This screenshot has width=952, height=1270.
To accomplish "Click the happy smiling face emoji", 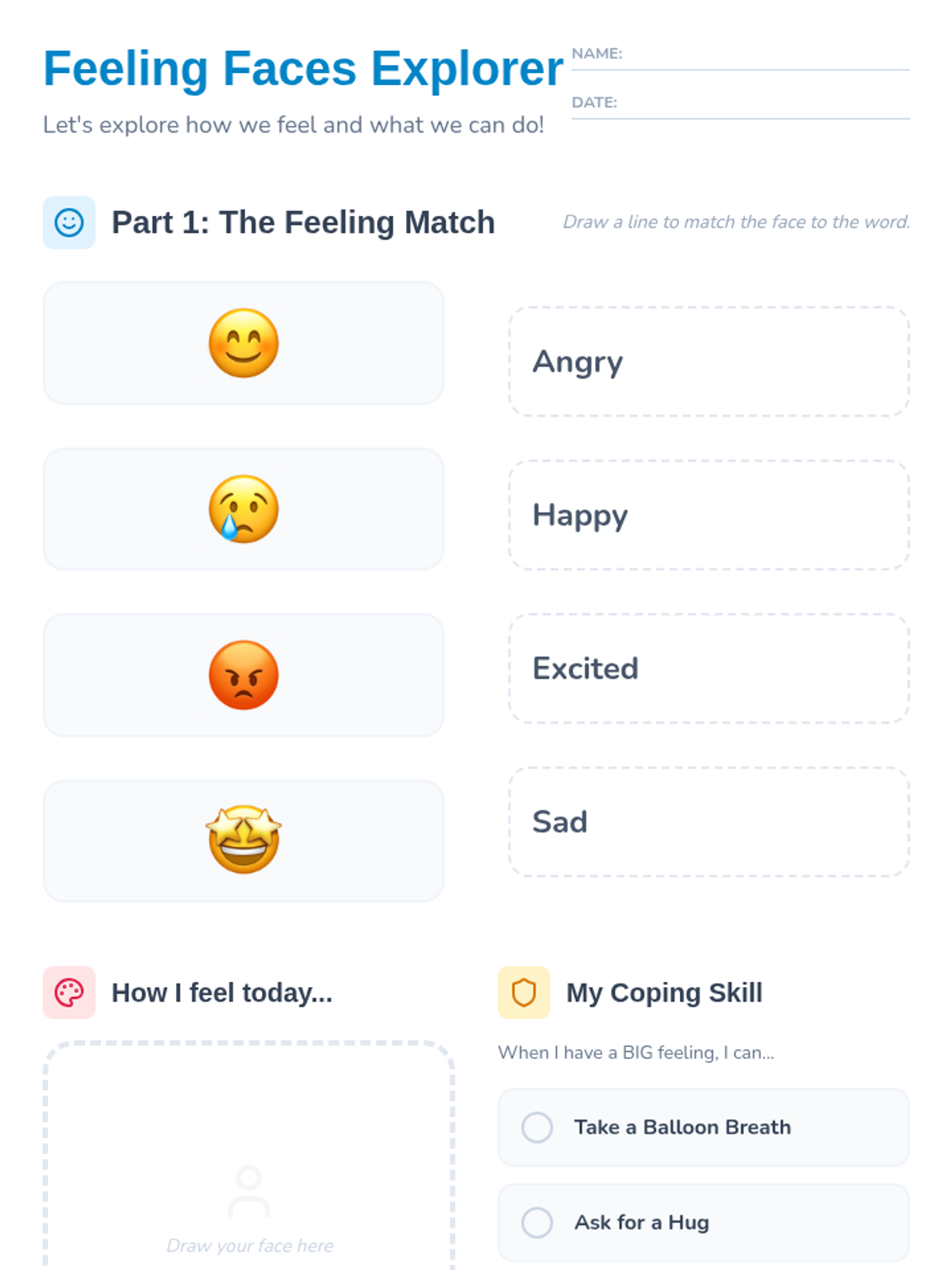I will click(x=244, y=343).
